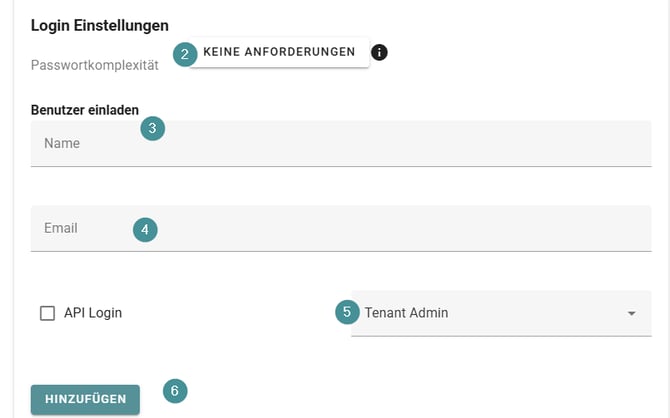Open the Keine Anforderungen complexity selector
Viewport: 670px width, 418px height.
(x=279, y=52)
